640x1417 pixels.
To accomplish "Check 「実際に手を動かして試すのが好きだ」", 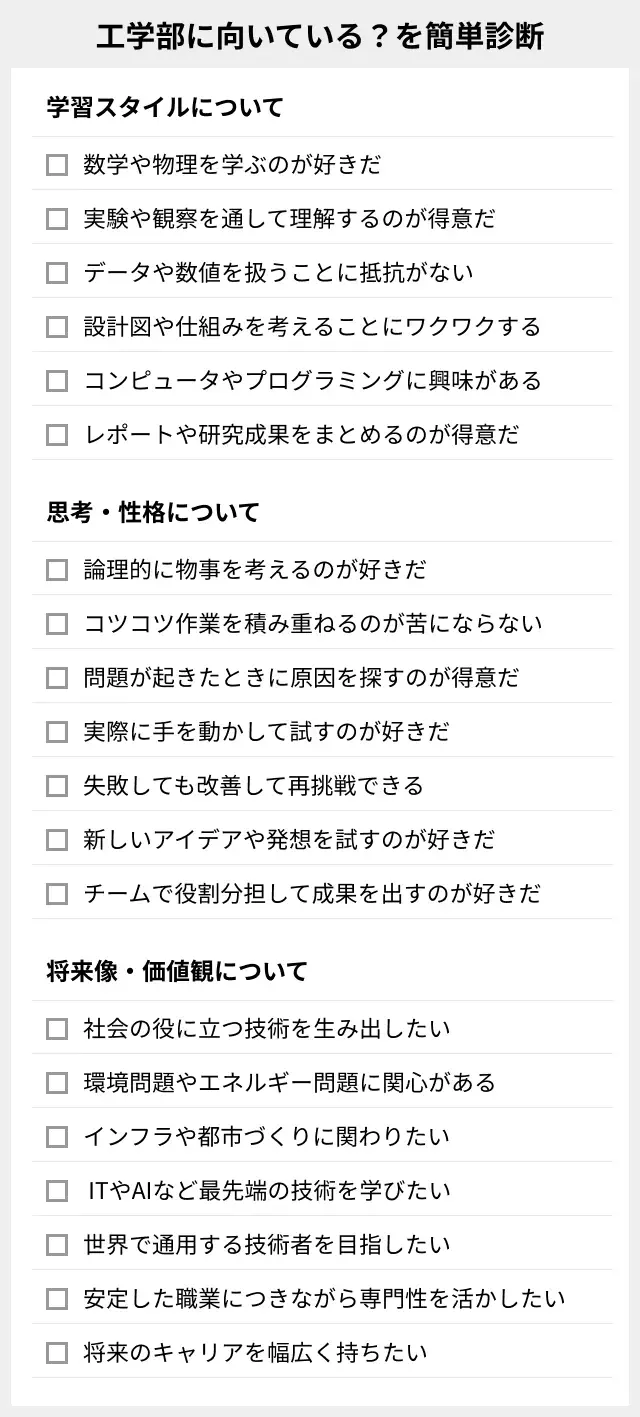I will coord(56,732).
